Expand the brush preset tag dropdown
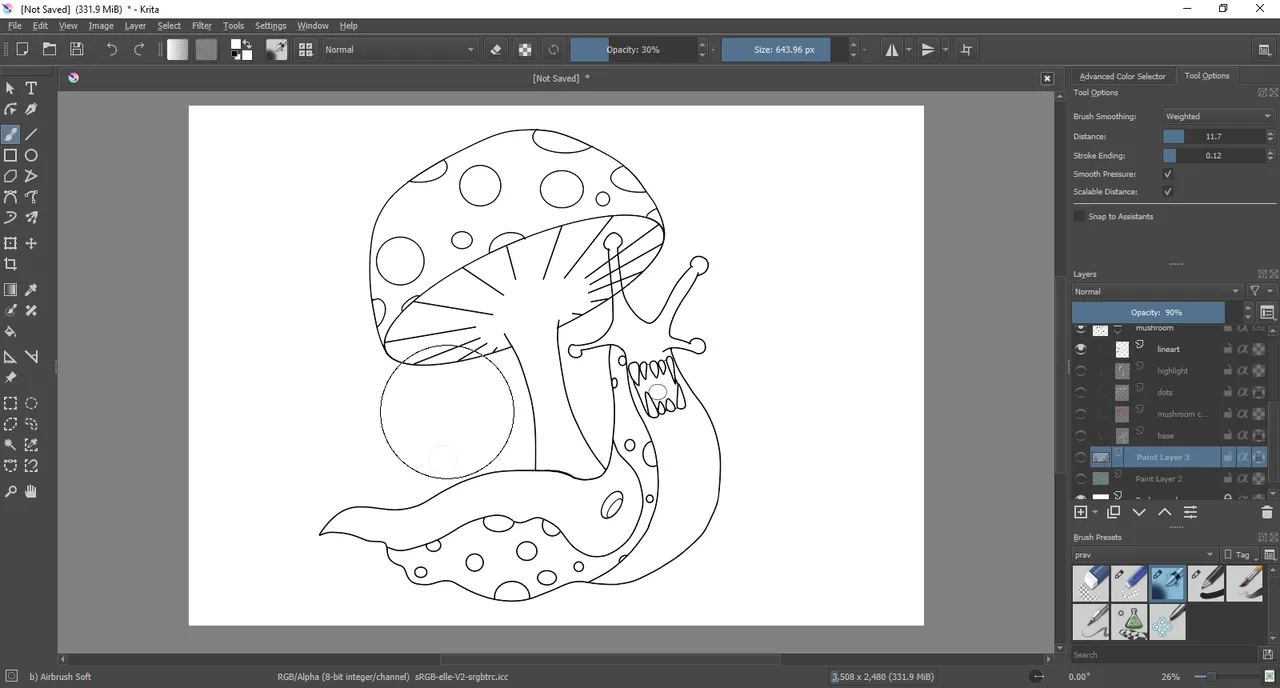Screen dimensions: 1280x688 [1144, 555]
